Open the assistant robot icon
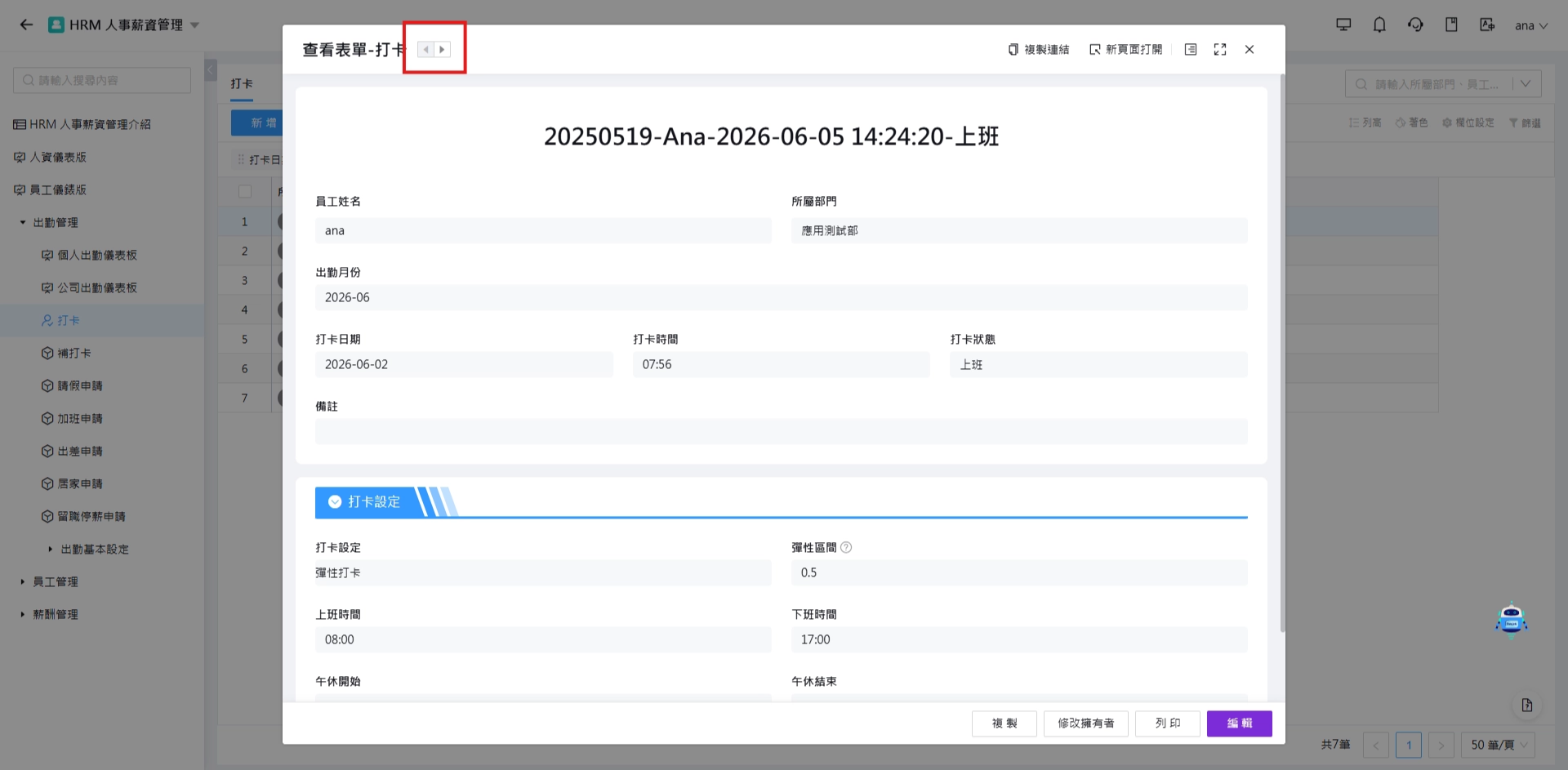This screenshot has width=1568, height=770. coord(1511,619)
